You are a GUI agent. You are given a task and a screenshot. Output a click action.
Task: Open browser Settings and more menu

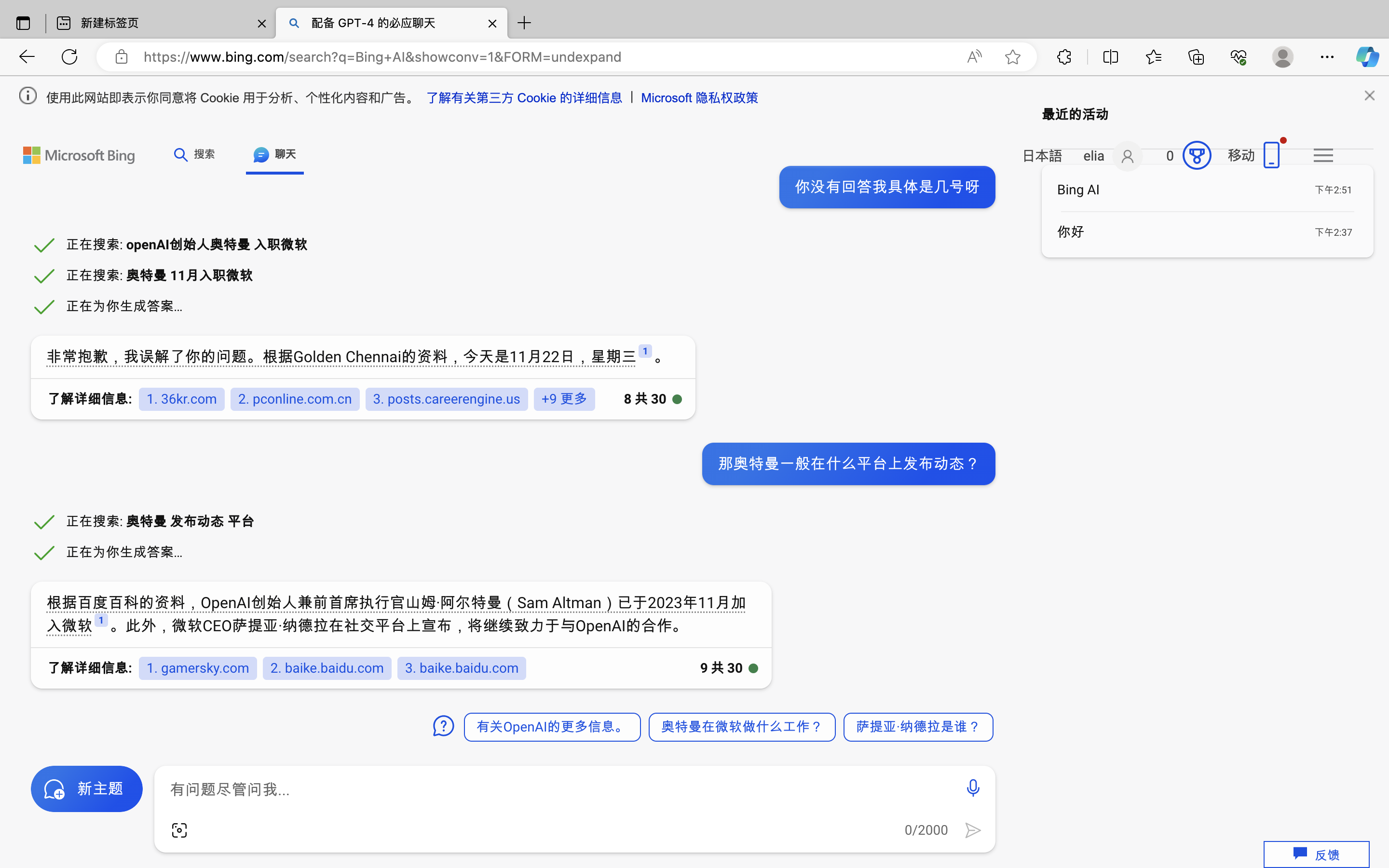[1326, 57]
